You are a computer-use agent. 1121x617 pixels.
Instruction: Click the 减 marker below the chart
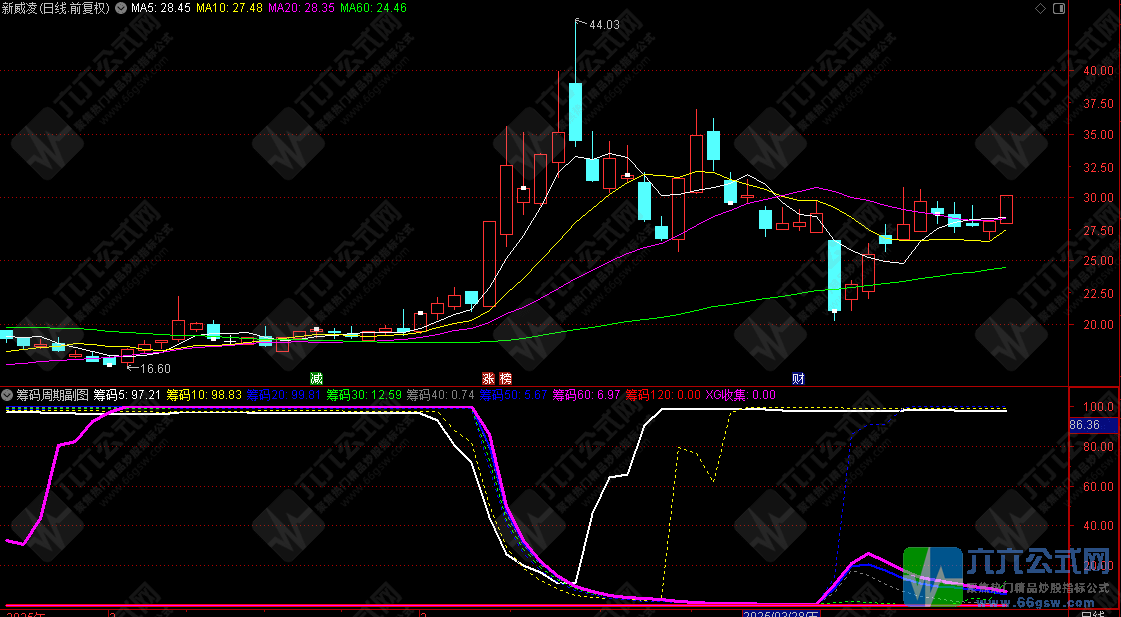[x=316, y=379]
